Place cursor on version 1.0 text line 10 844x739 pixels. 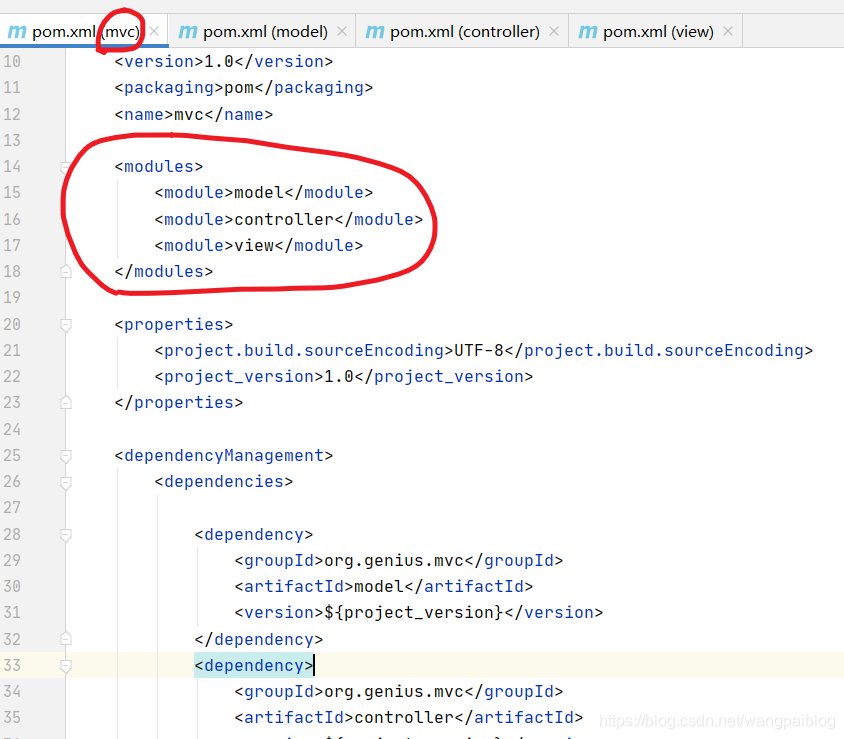219,61
